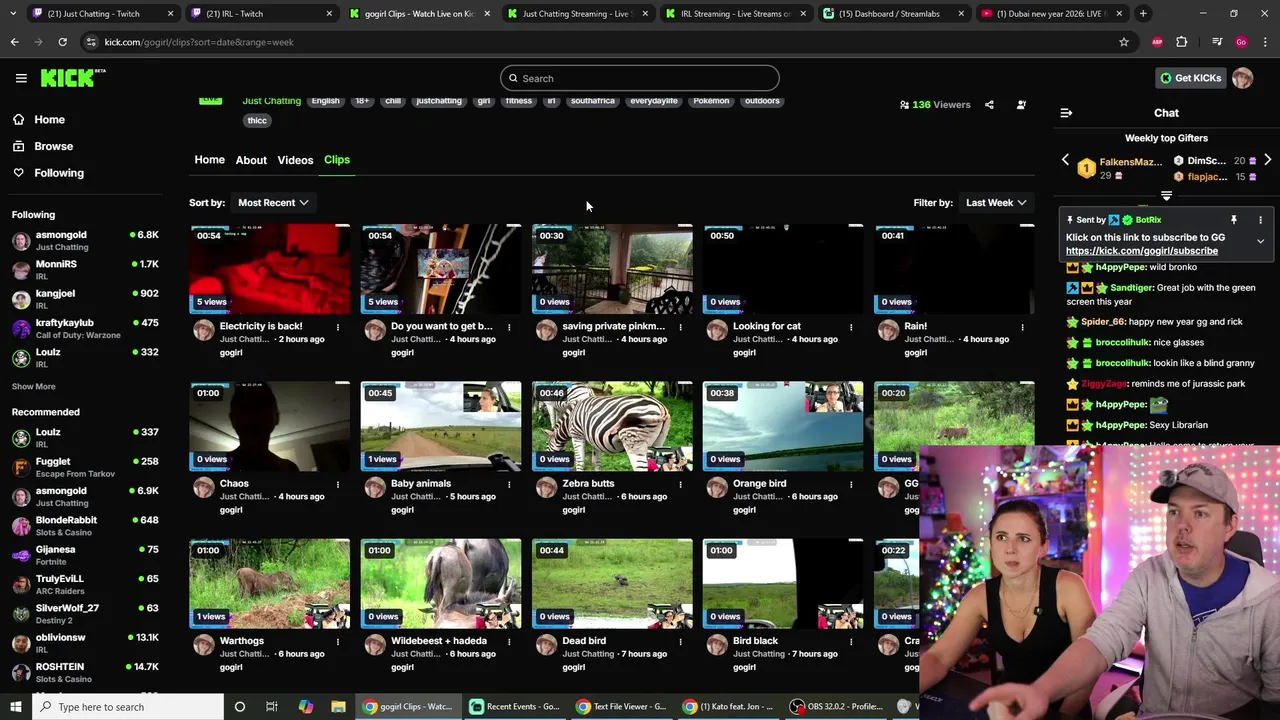Viewport: 1280px width, 720px height.
Task: Switch to the Videos tab
Action: (295, 160)
